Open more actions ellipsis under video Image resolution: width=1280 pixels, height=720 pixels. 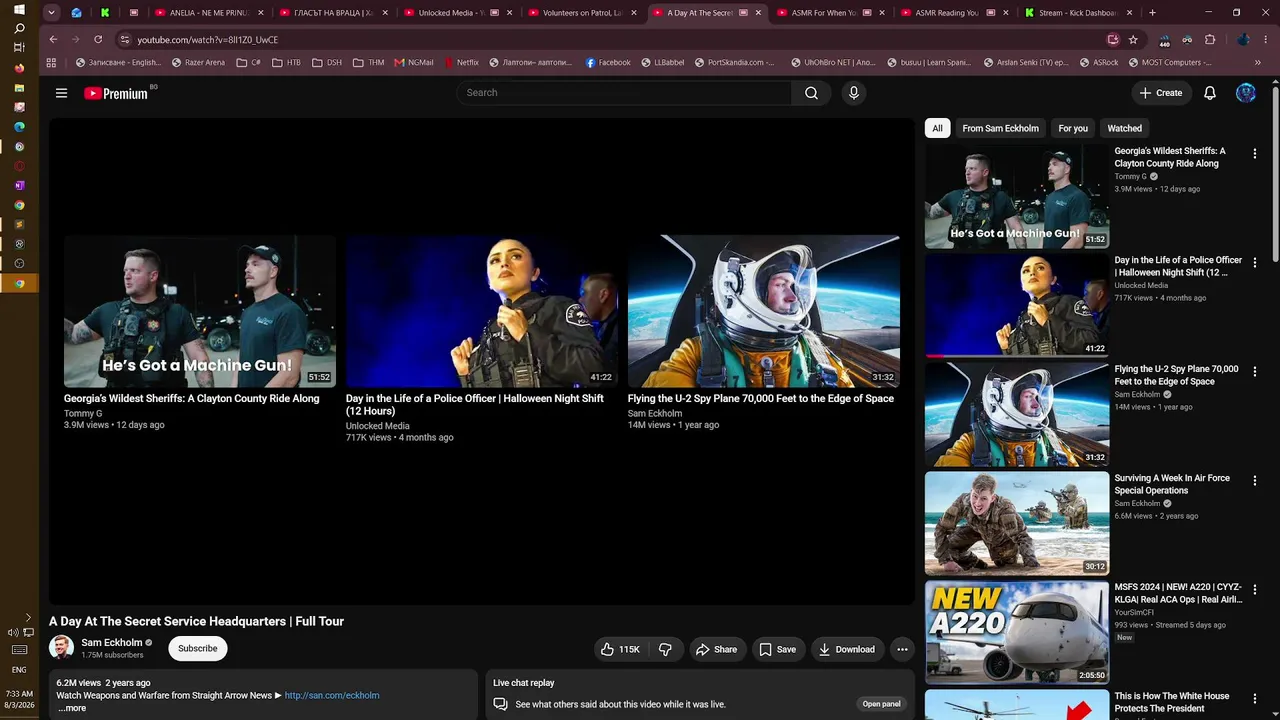tap(902, 649)
